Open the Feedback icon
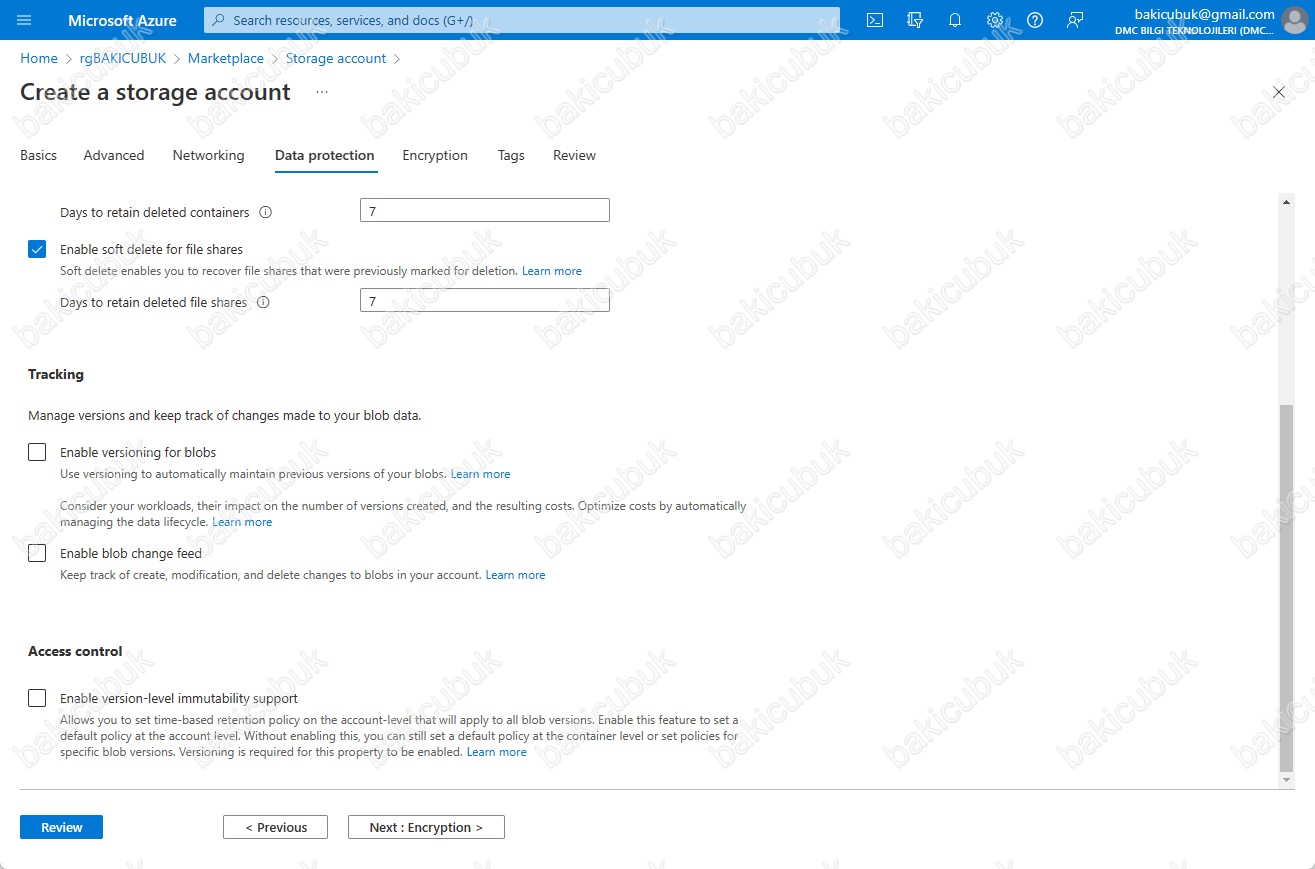Screen dimensions: 1315x869 tap(1075, 20)
